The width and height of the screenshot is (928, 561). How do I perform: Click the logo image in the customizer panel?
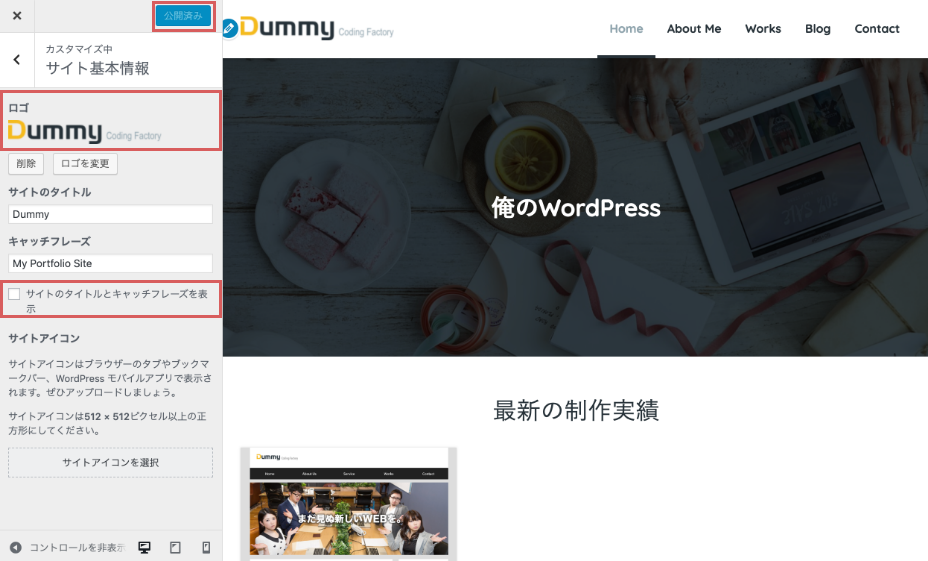[x=84, y=133]
